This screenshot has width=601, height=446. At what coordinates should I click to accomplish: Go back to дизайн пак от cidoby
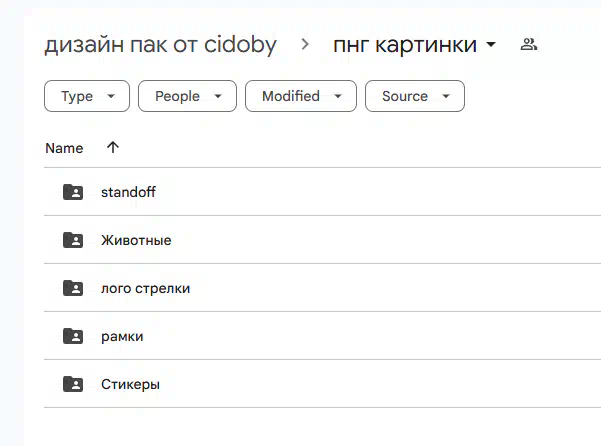pos(160,45)
